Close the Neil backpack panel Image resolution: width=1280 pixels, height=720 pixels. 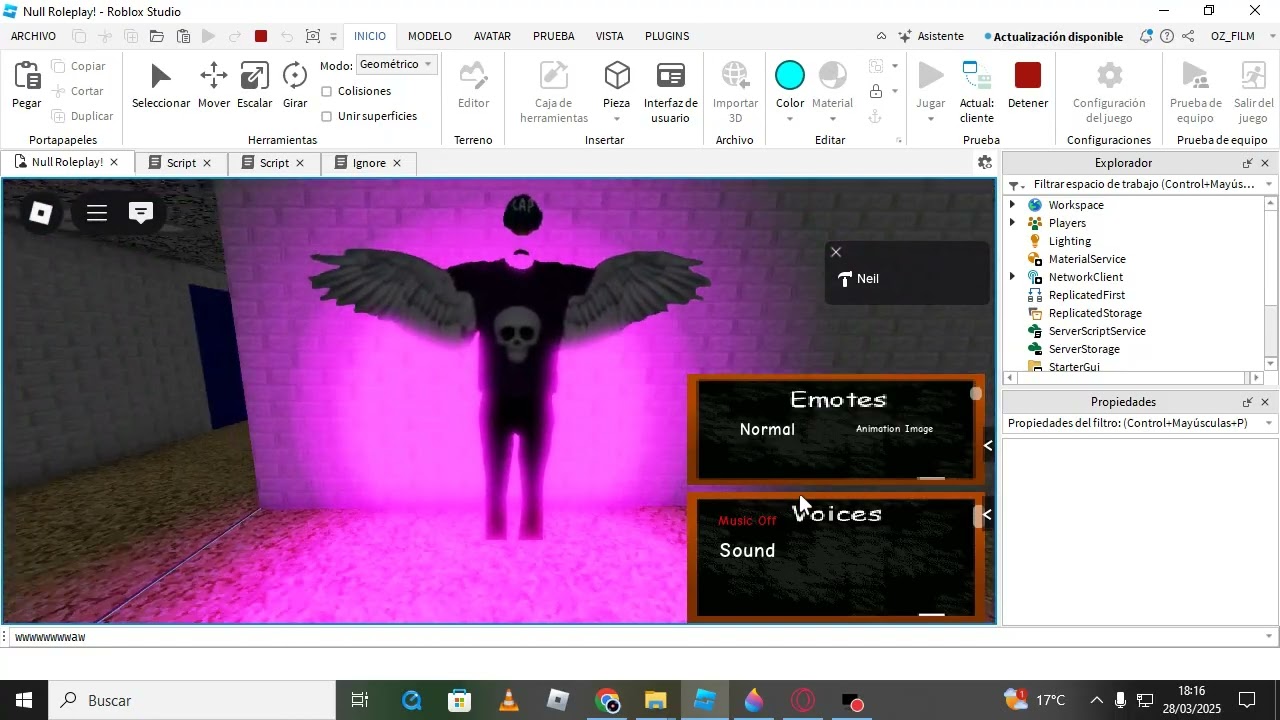836,252
